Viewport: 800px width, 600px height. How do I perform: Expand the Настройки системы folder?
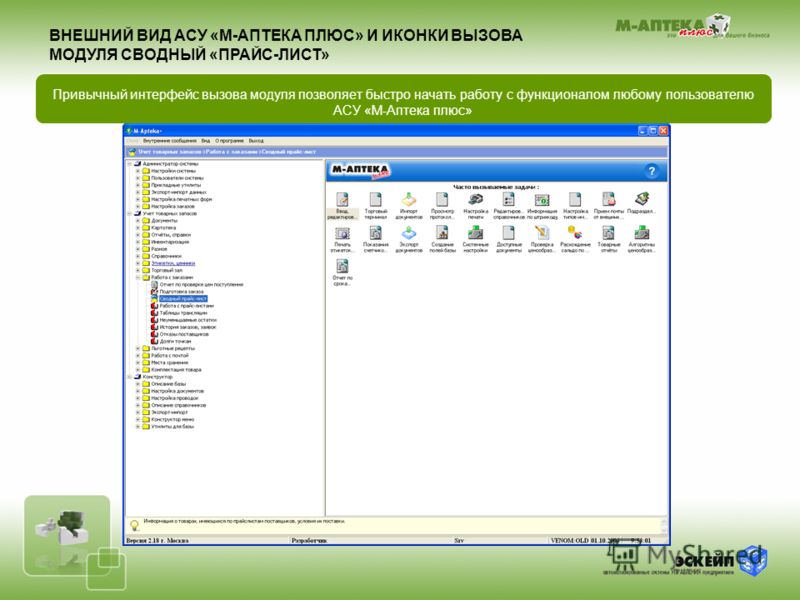pyautogui.click(x=138, y=171)
